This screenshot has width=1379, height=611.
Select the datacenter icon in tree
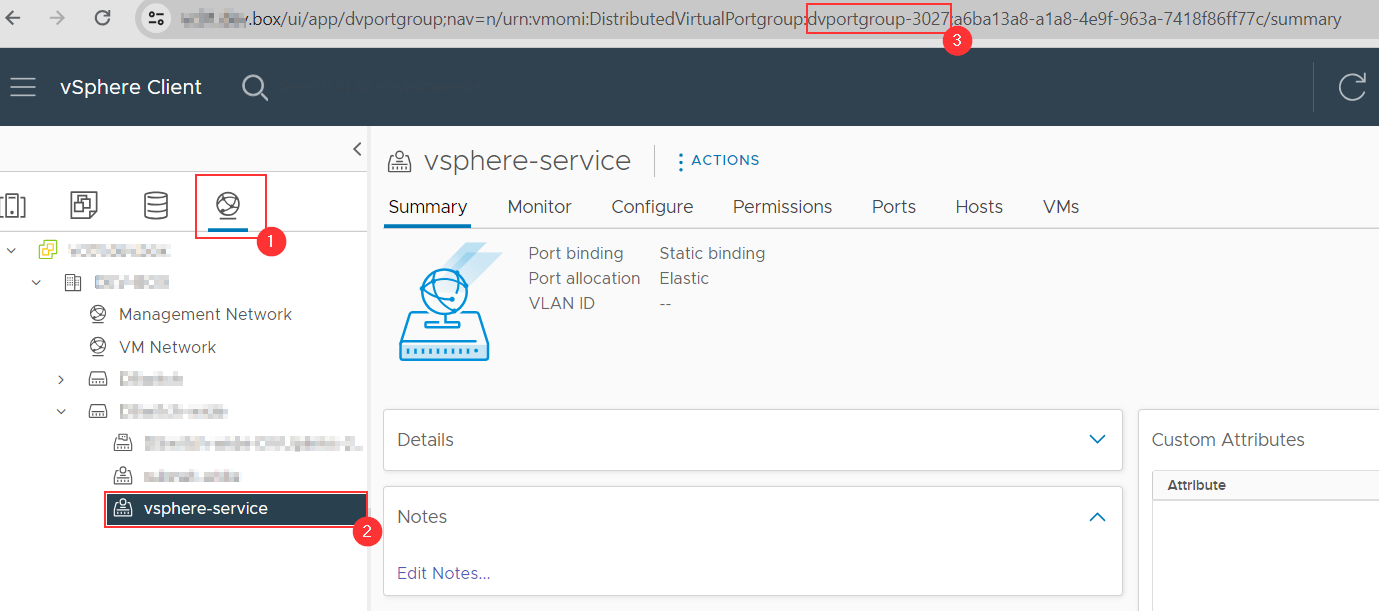(73, 282)
